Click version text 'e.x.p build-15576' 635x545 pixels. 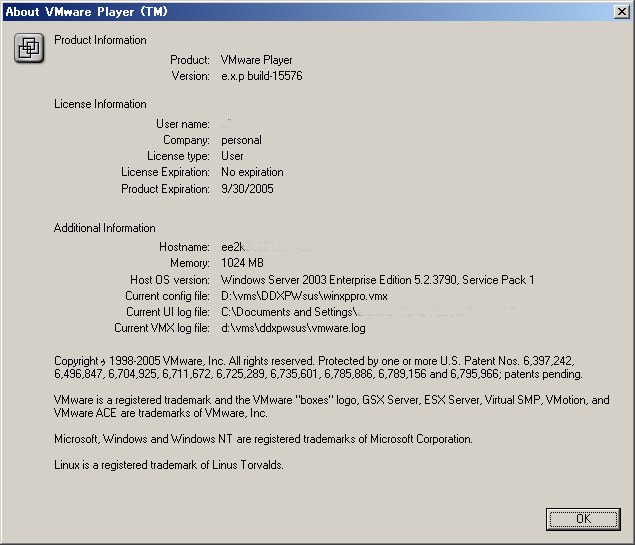[x=262, y=76]
